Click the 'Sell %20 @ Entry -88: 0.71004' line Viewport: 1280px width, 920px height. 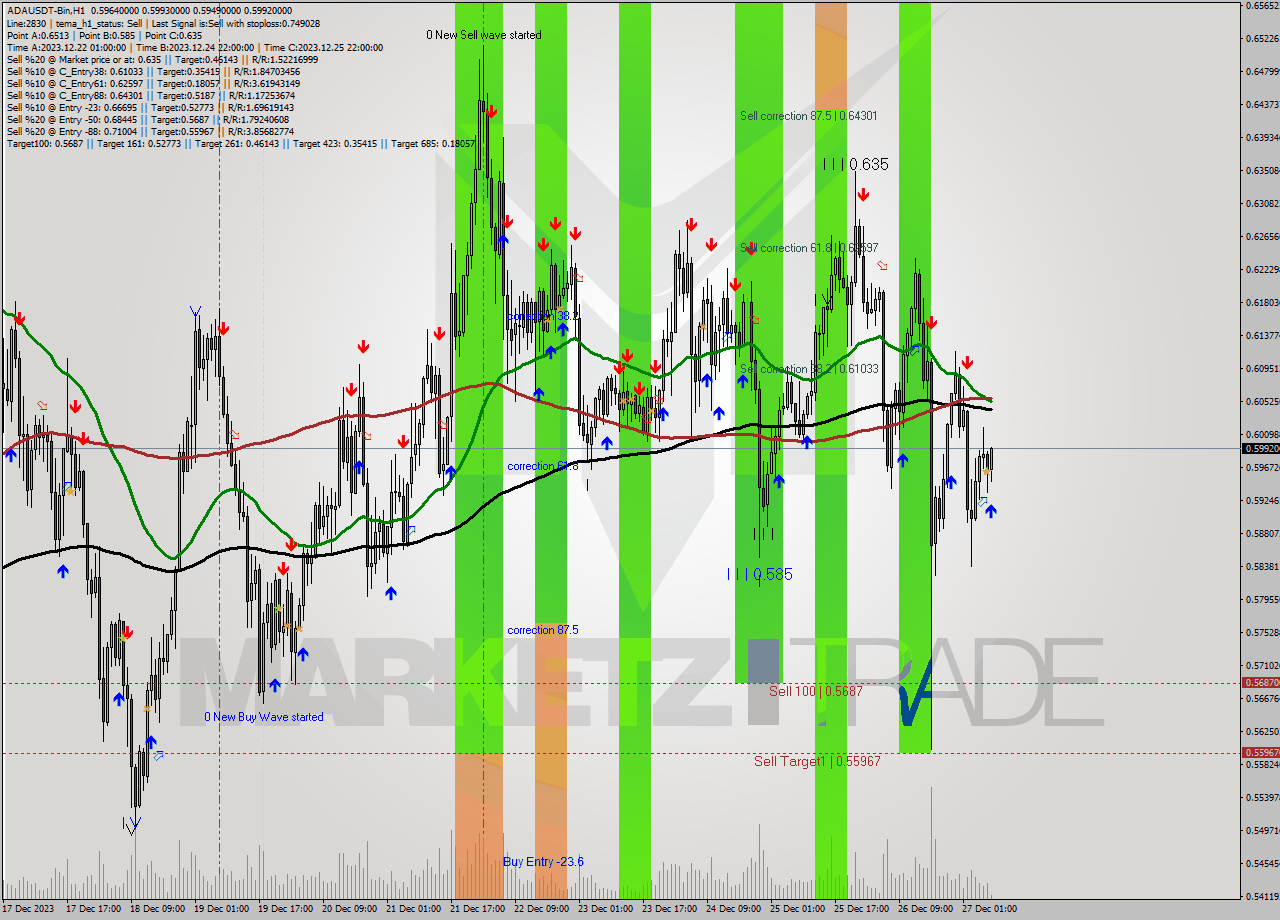[x=150, y=132]
